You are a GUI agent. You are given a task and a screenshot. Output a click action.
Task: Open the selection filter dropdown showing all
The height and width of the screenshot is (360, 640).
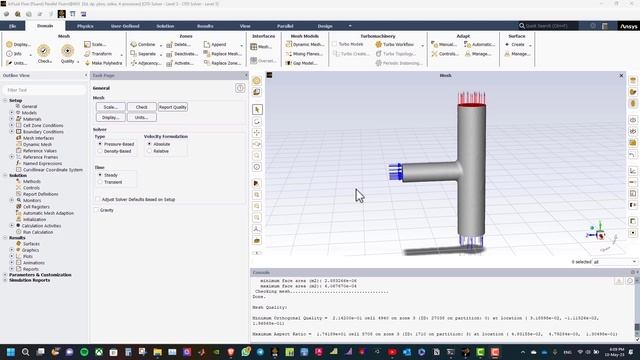click(615, 262)
